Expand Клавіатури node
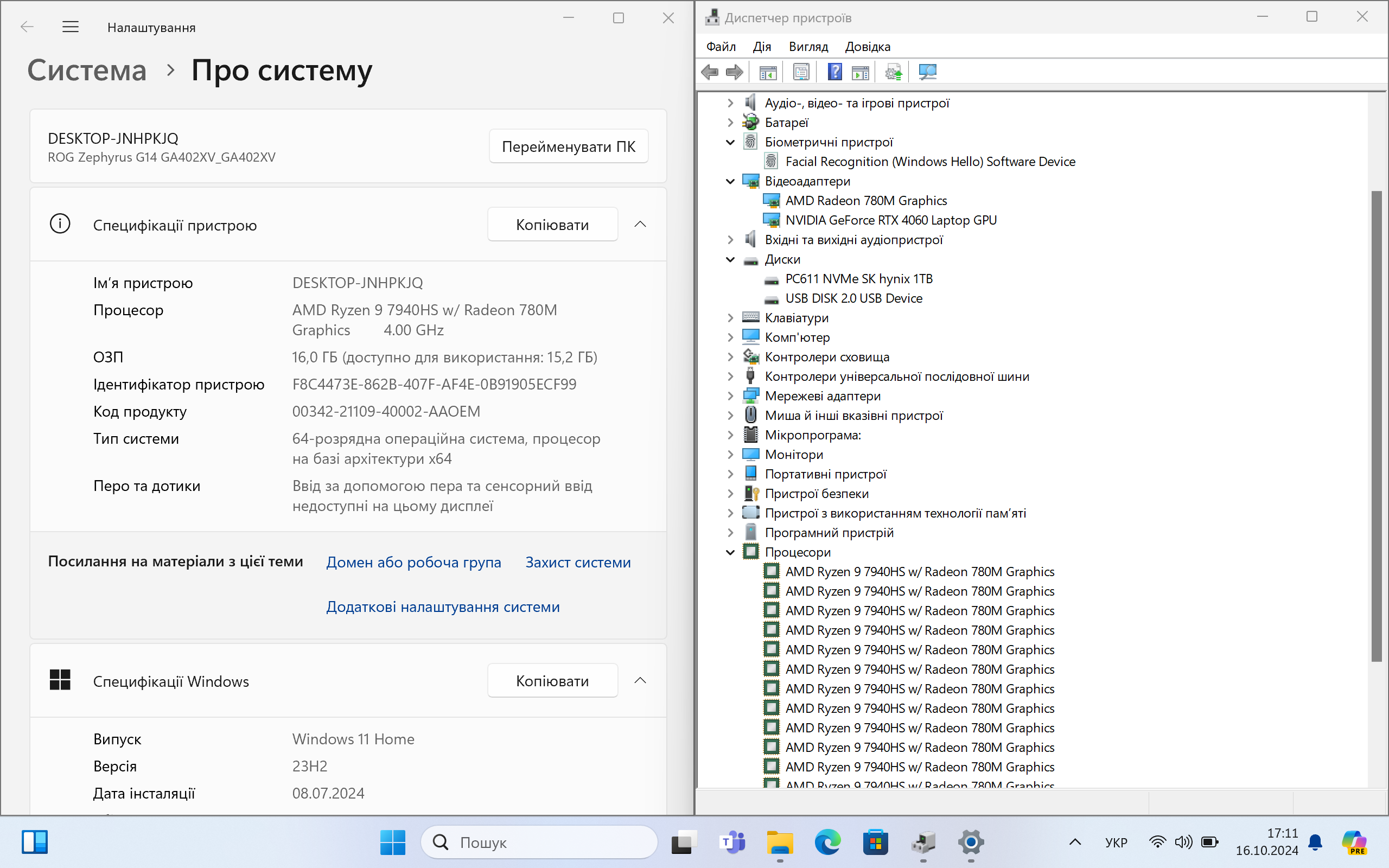The image size is (1389, 868). 731,317
